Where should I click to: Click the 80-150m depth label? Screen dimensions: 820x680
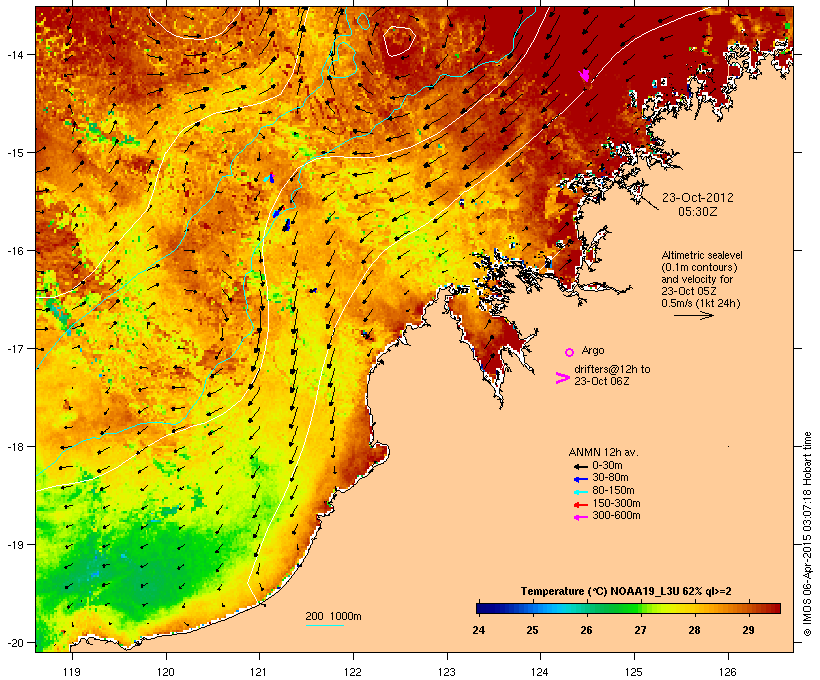click(x=613, y=491)
